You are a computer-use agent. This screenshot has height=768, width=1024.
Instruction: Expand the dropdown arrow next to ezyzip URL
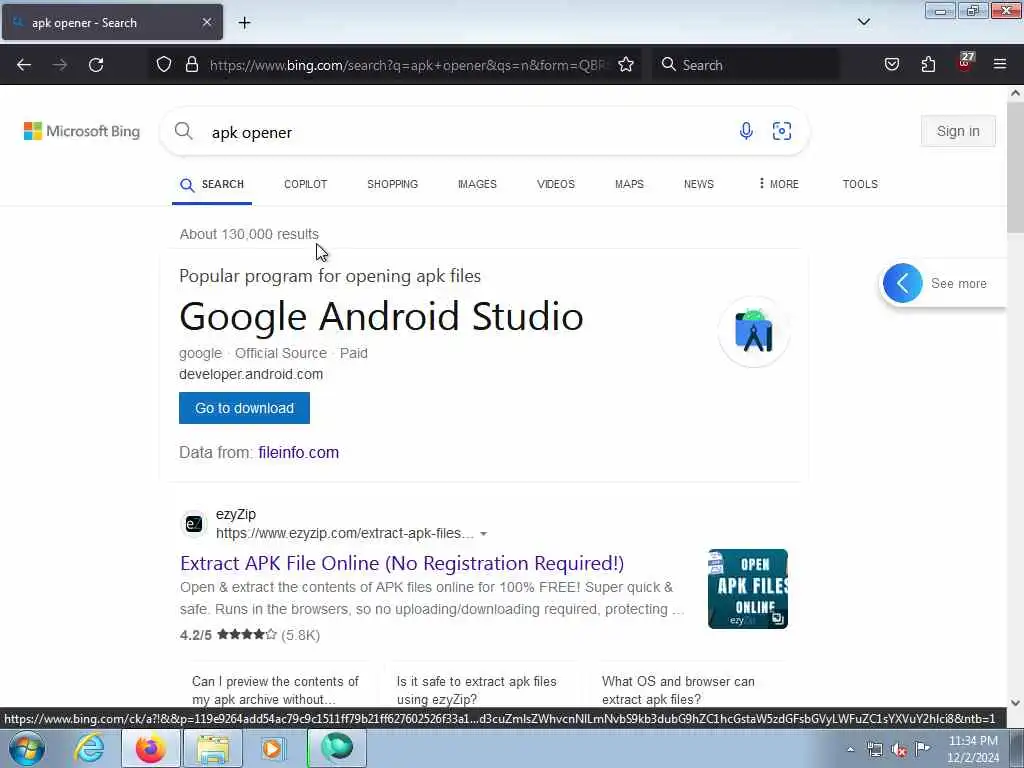(x=483, y=534)
